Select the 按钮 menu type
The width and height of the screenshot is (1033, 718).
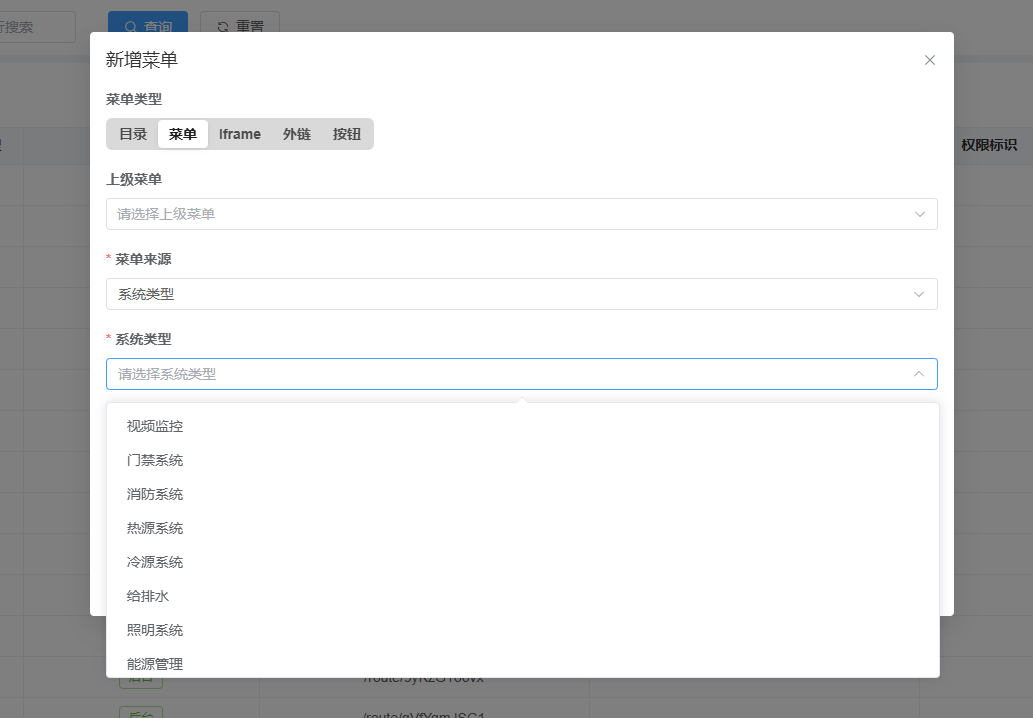click(x=347, y=134)
